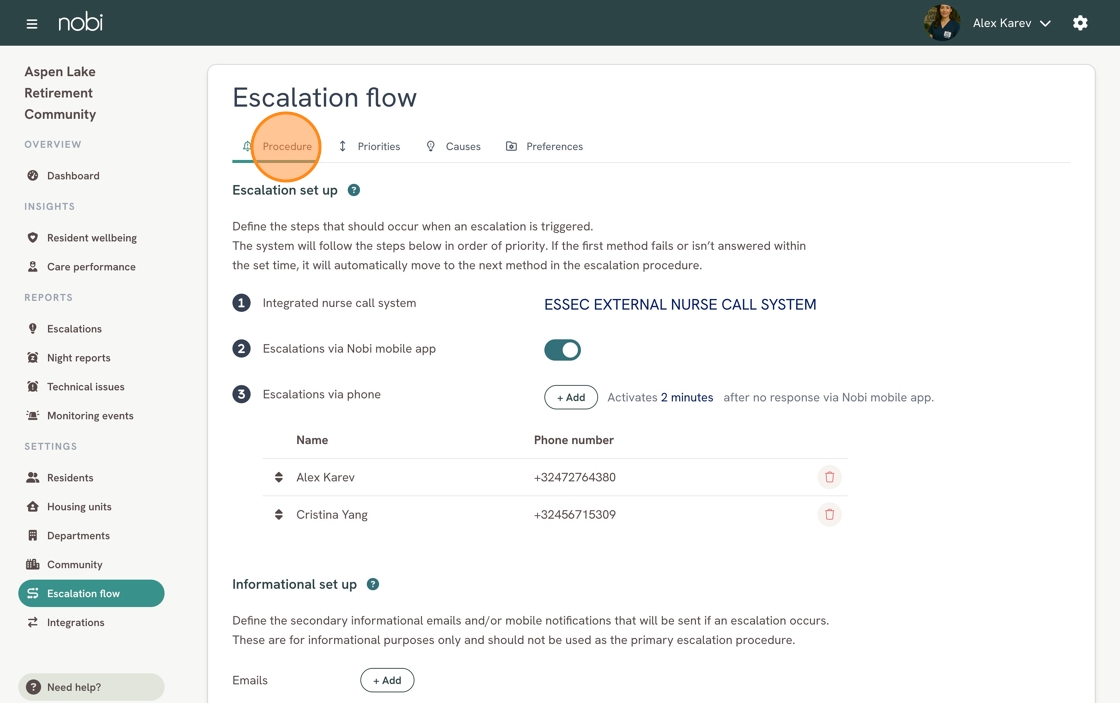Toggle Escalations via Nobi mobile app
This screenshot has height=703, width=1120.
point(562,350)
